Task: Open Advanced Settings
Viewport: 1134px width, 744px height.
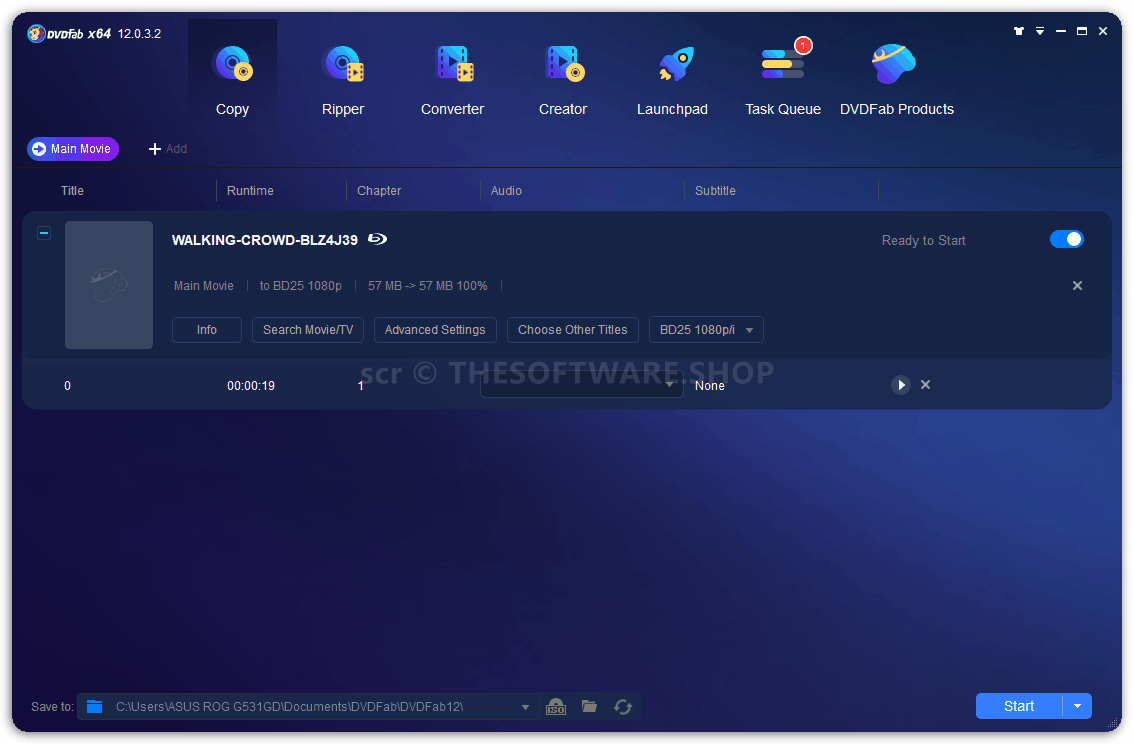Action: click(435, 330)
